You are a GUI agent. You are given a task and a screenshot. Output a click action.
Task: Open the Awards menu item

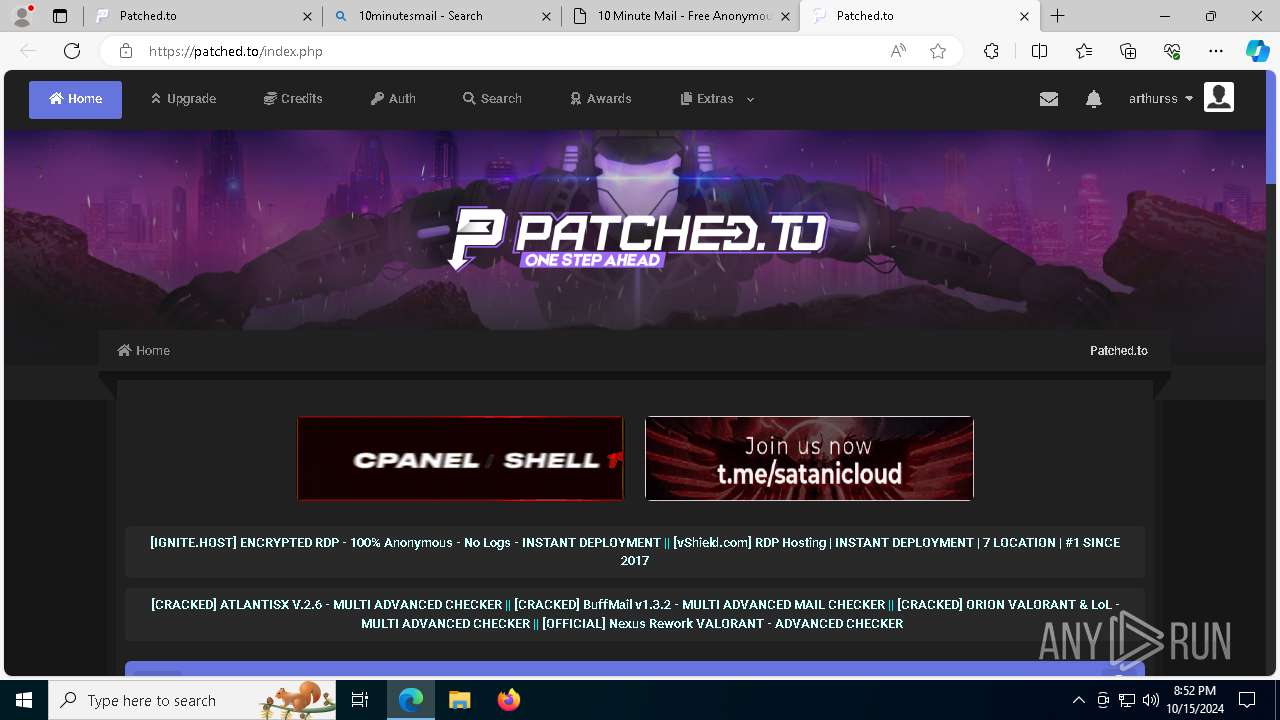point(600,99)
